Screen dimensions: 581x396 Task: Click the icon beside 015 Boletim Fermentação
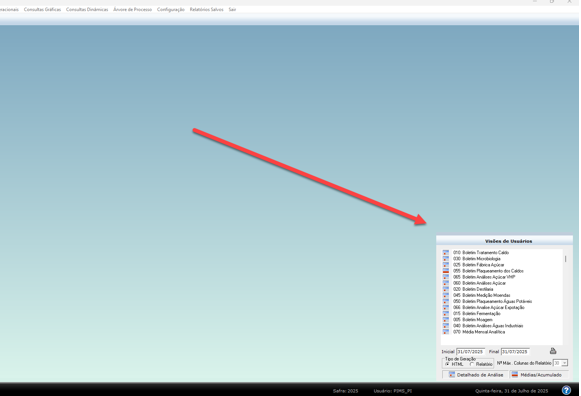click(446, 314)
